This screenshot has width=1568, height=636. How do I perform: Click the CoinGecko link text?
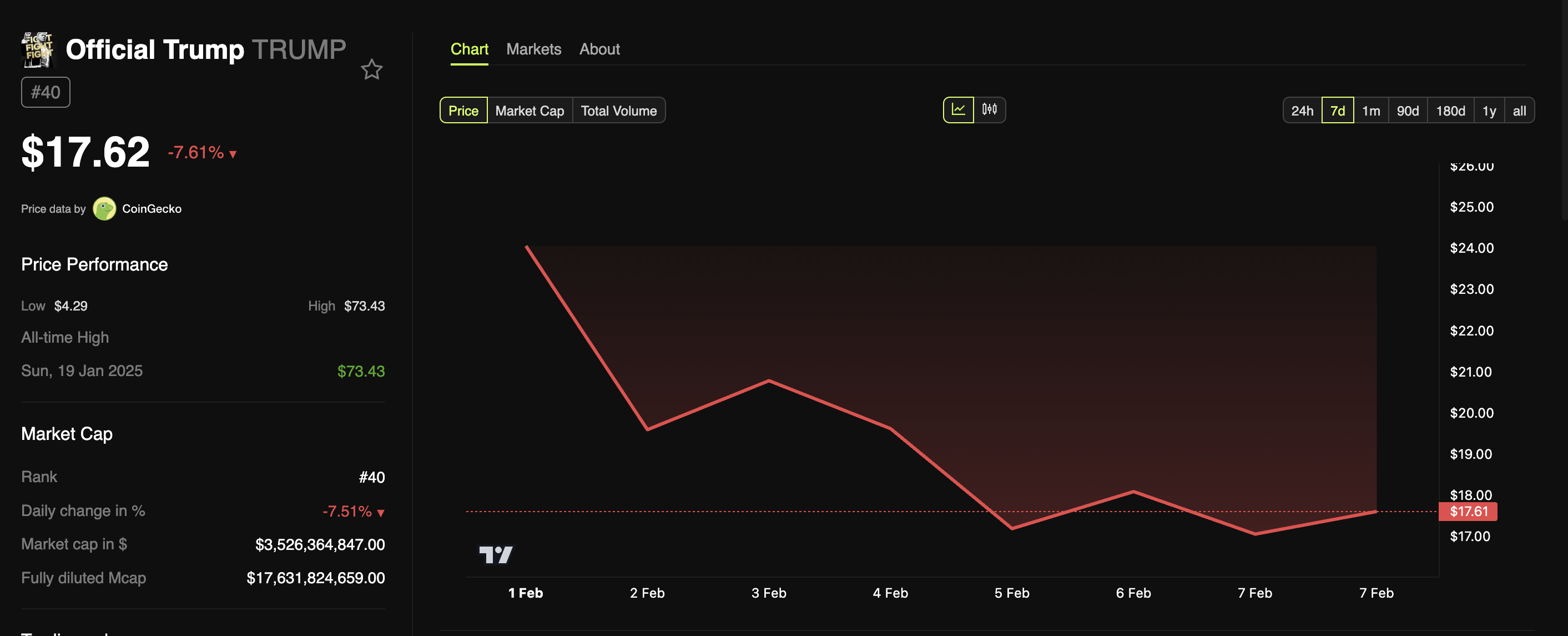click(x=152, y=209)
